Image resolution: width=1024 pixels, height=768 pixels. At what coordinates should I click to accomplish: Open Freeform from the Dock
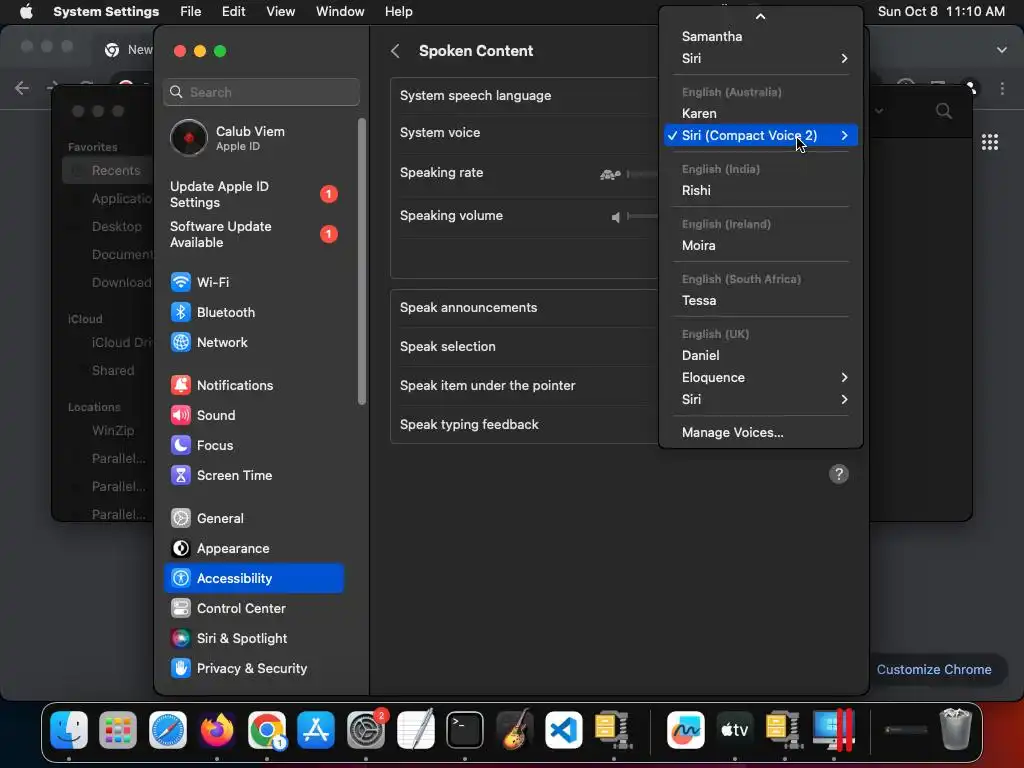[685, 729]
